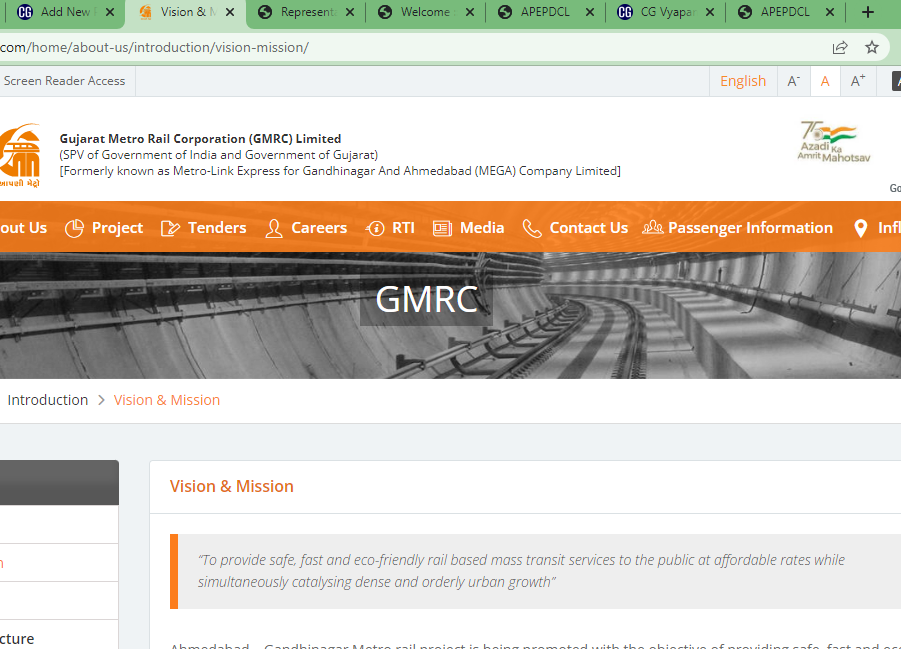Click the "SPV of Government of India" line
The image size is (901, 649).
(x=218, y=155)
